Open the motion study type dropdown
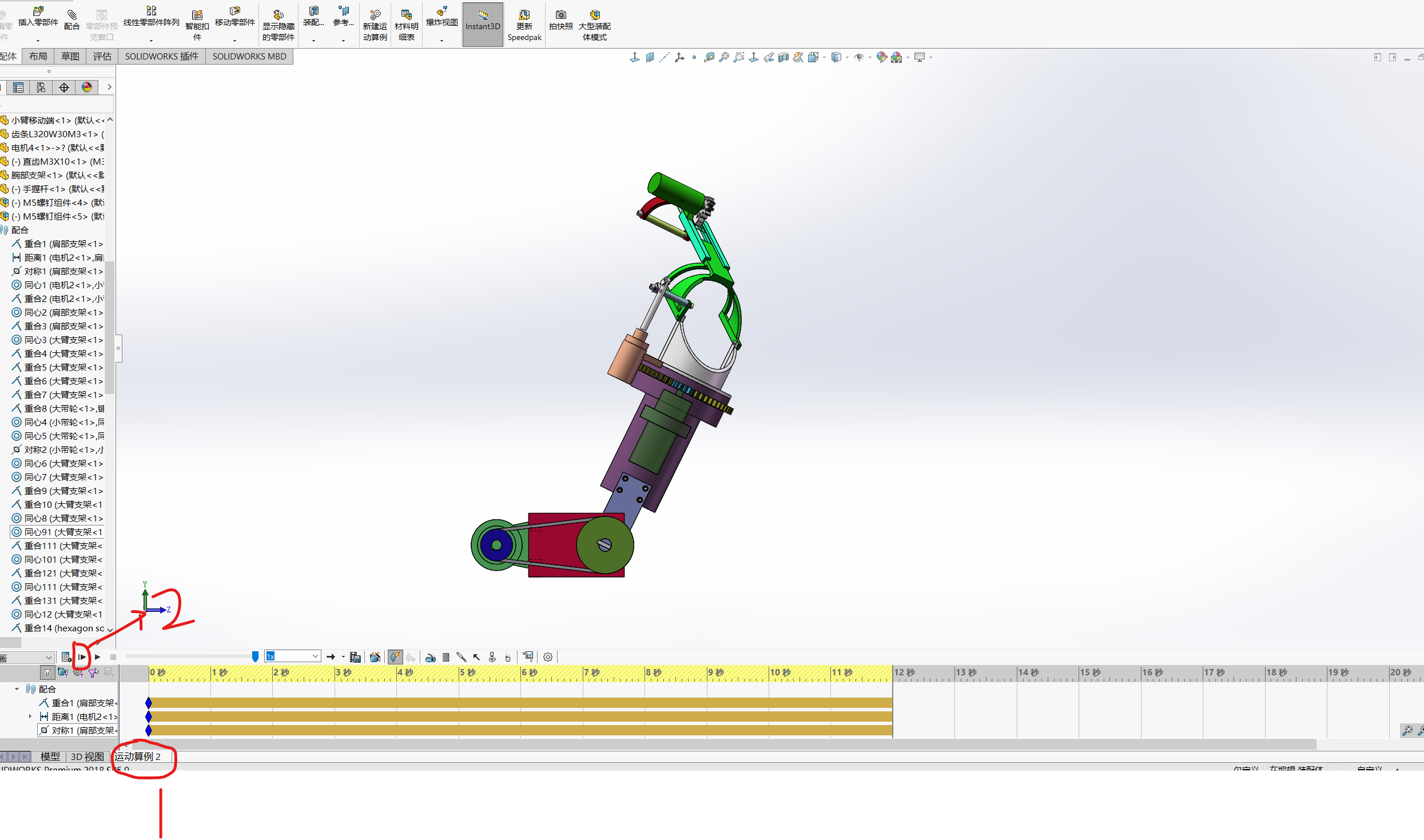The height and width of the screenshot is (840, 1424). 27,658
